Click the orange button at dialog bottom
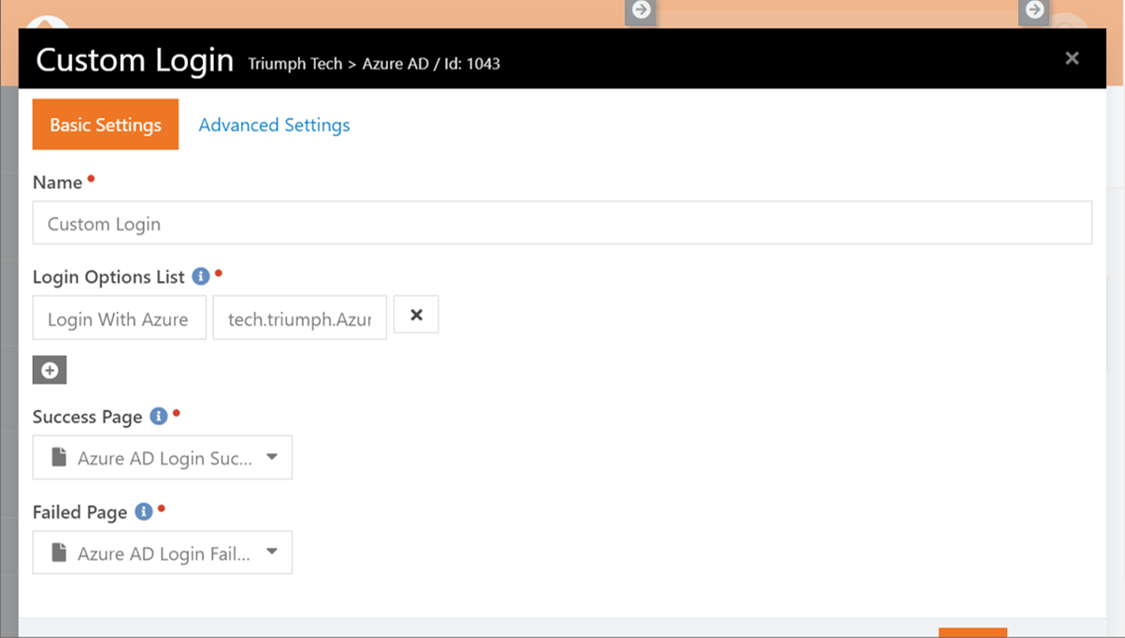The height and width of the screenshot is (638, 1125). [x=973, y=633]
